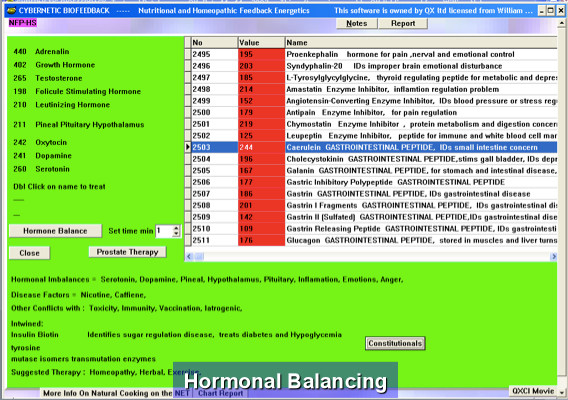Sort by the Value column header
Image resolution: width=568 pixels, height=400 pixels.
point(262,42)
